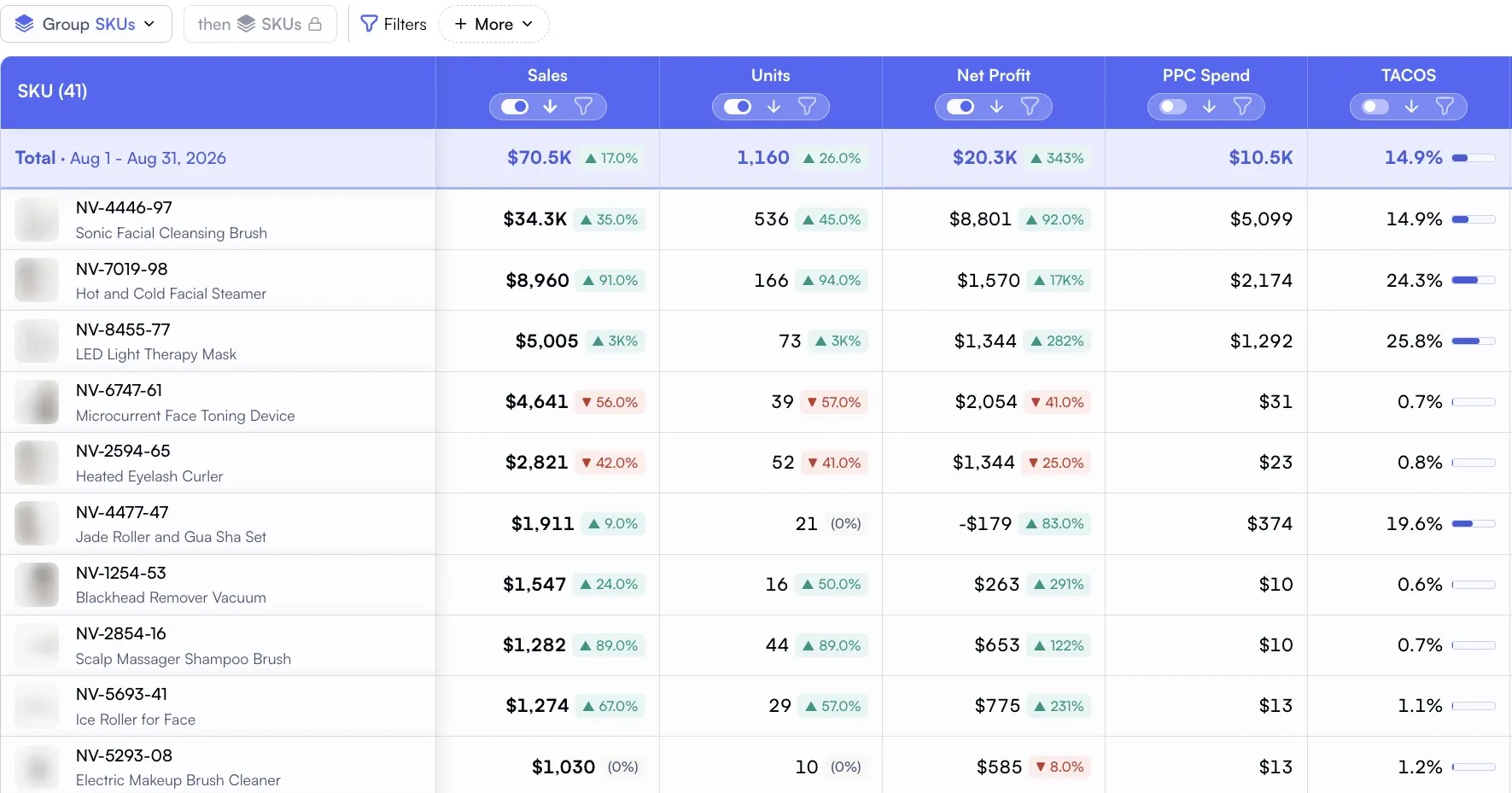Sort the TACOS column
Image resolution: width=1512 pixels, height=793 pixels.
click(1411, 107)
